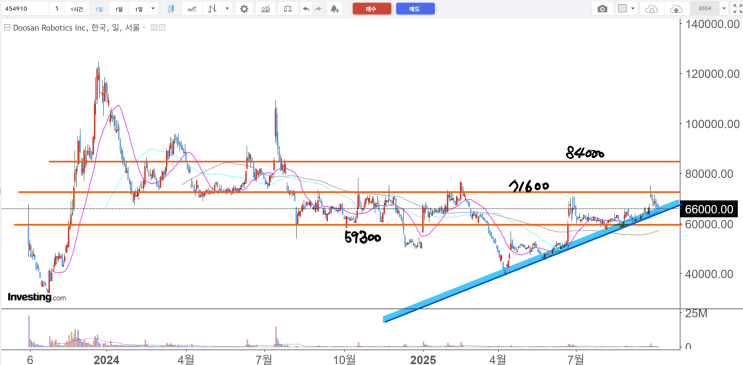Click the blue sell button
This screenshot has height=365, width=743.
(x=415, y=9)
